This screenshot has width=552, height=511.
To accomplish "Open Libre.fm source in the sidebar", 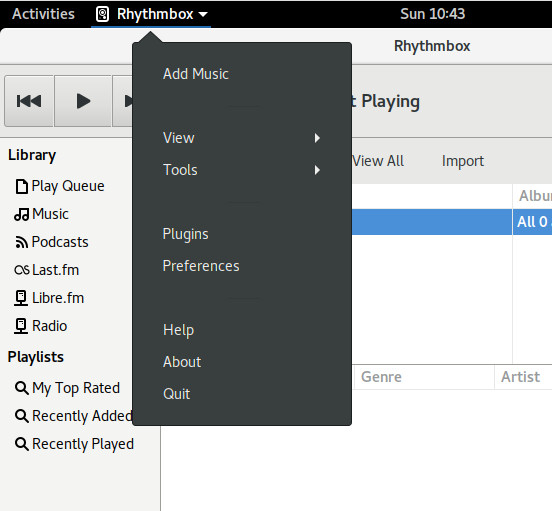I will coord(49,298).
